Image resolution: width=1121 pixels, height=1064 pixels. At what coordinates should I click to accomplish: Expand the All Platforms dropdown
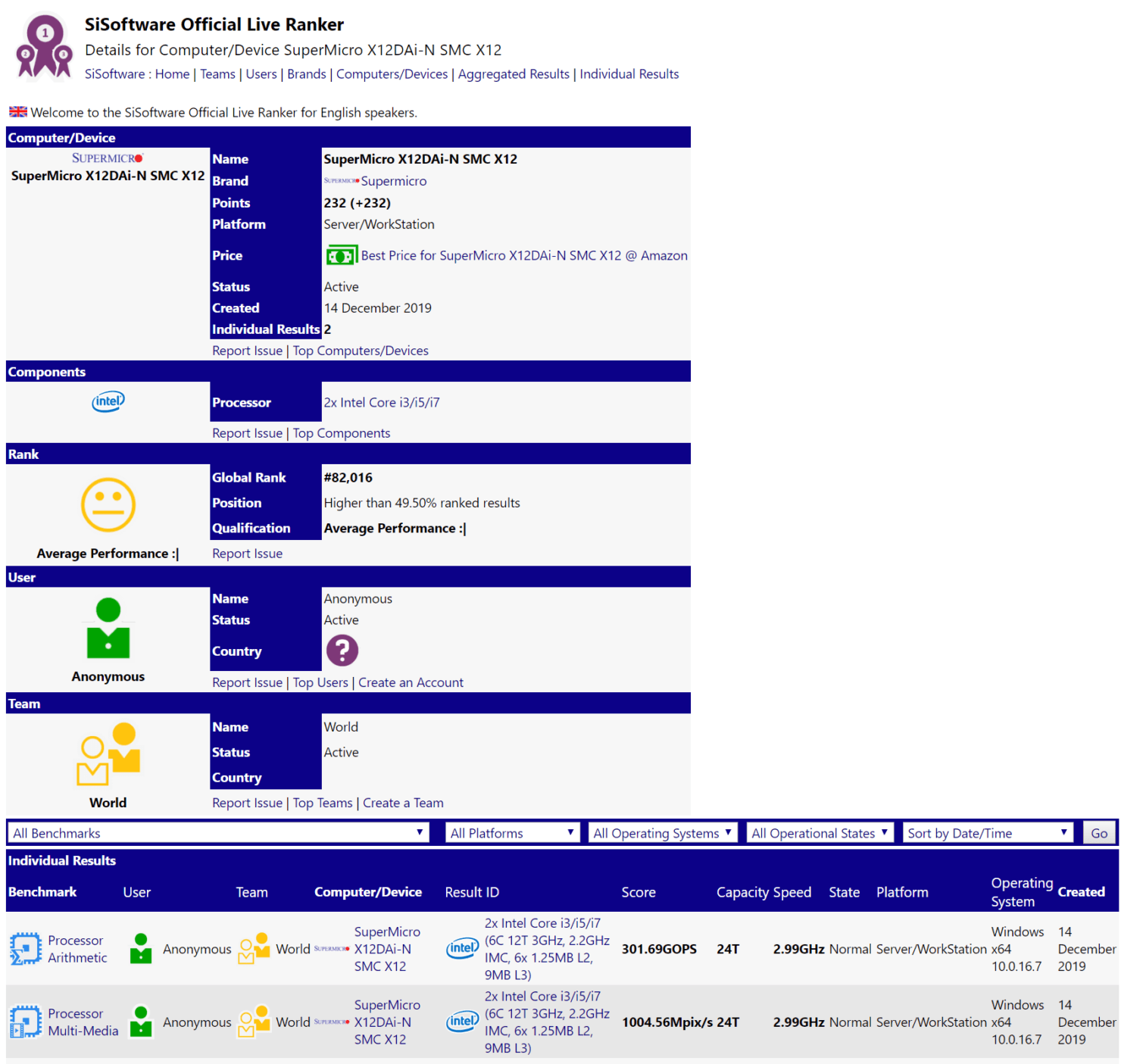point(512,833)
